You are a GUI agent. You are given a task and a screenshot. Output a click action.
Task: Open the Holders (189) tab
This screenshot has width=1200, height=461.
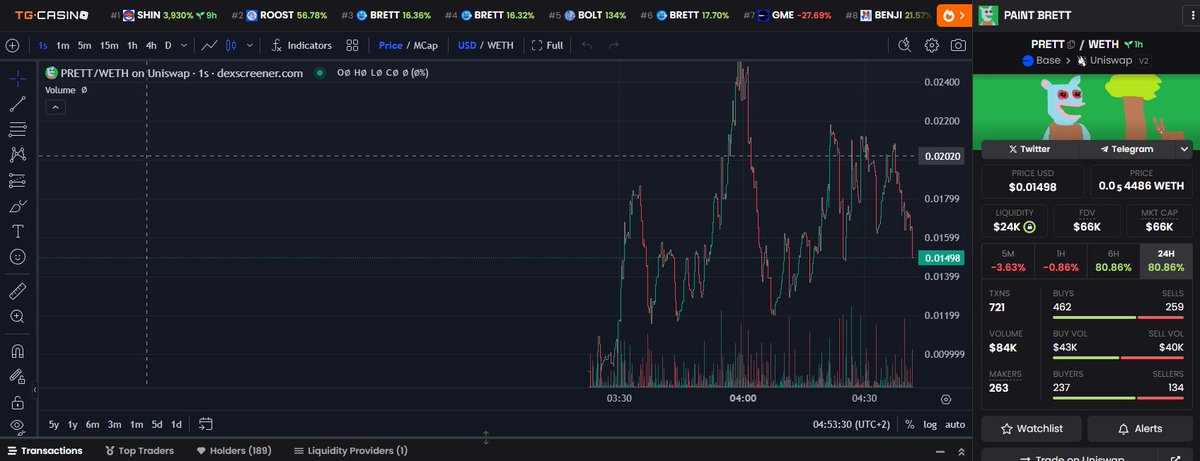pyautogui.click(x=234, y=451)
